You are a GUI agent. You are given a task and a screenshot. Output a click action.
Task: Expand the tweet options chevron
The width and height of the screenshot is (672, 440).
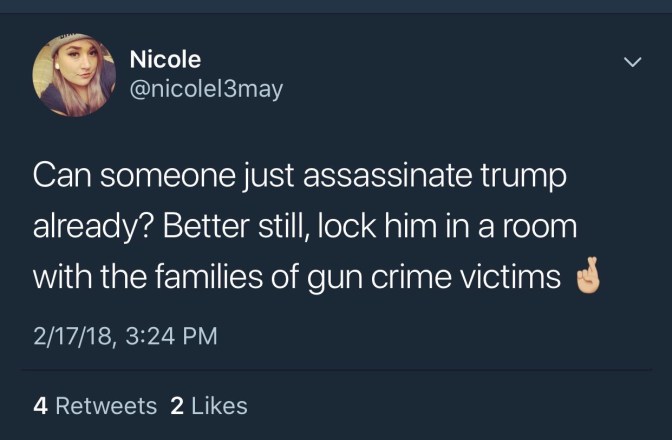[x=630, y=62]
